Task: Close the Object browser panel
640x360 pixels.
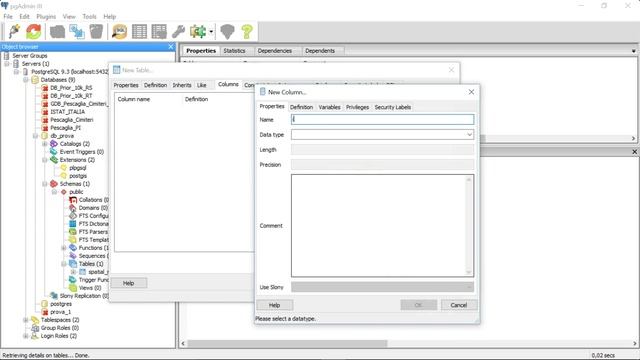Action: (x=171, y=47)
